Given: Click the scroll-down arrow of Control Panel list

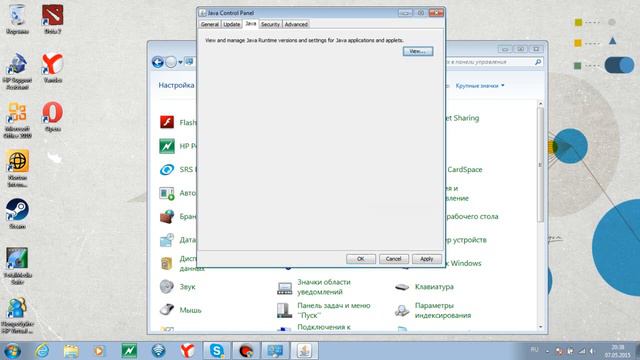Looking at the screenshot, I should [x=541, y=327].
